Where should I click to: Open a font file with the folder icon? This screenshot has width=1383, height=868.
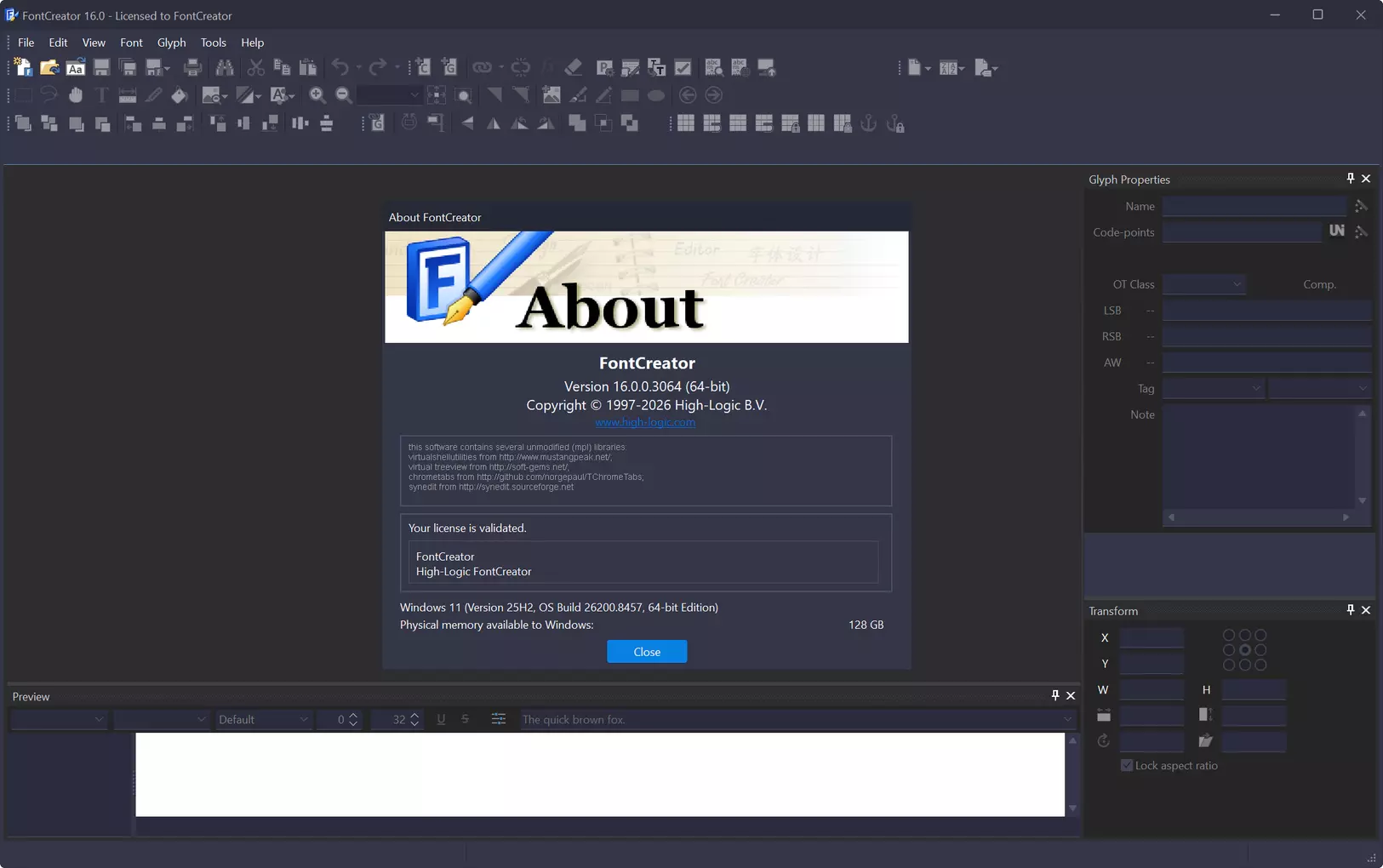(x=49, y=68)
